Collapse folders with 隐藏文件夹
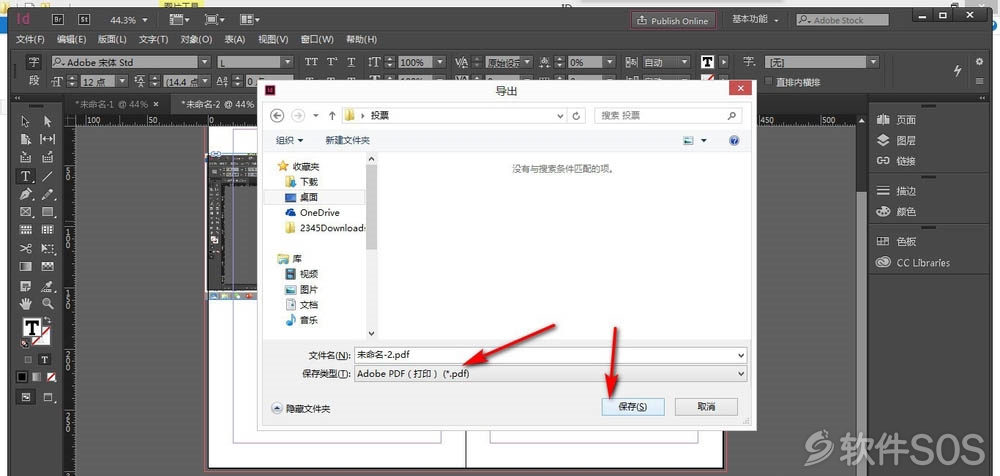Viewport: 1000px width, 476px height. [301, 408]
